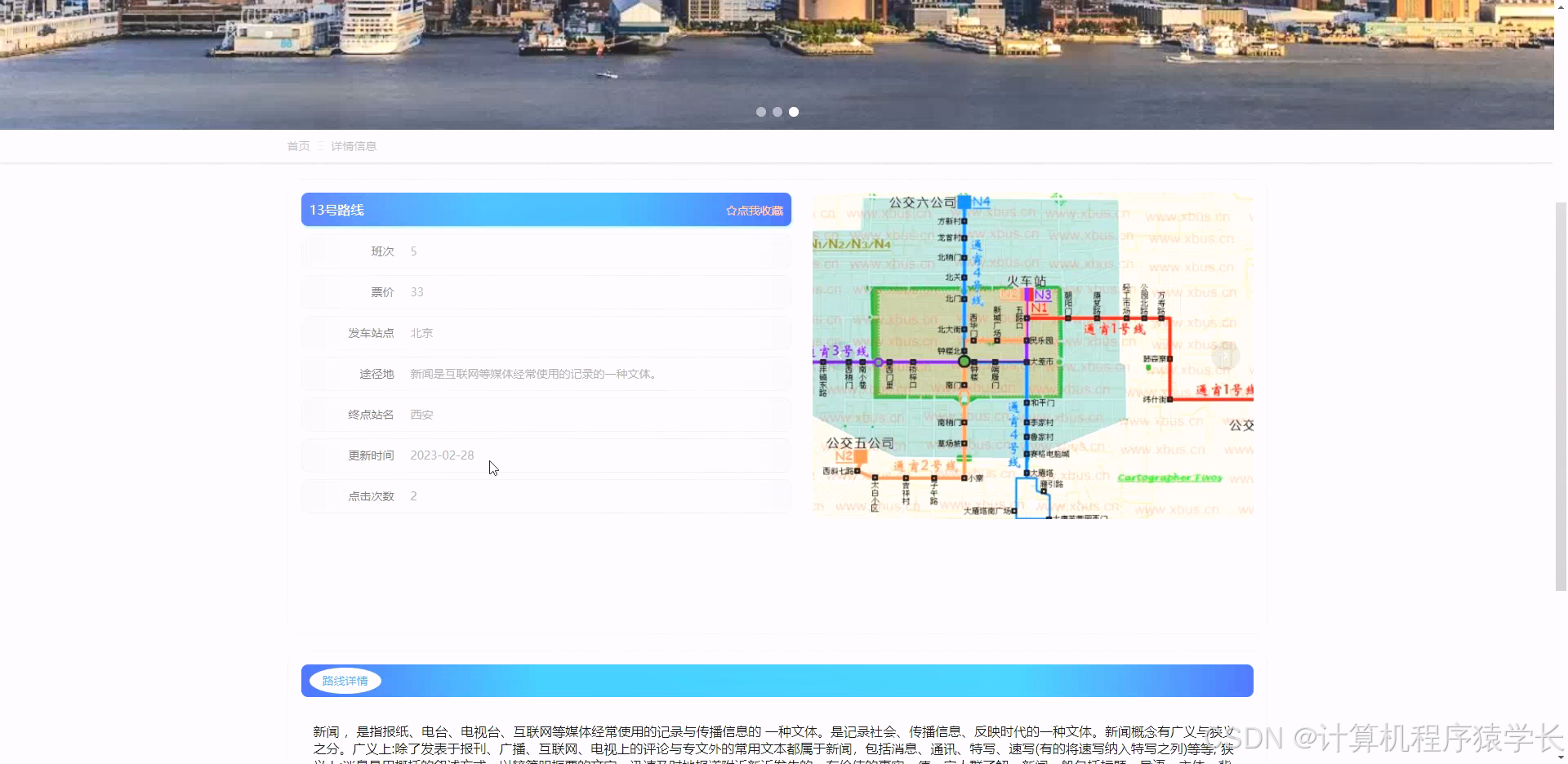The width and height of the screenshot is (1568, 764).
Task: Click the bus route map thumbnail
Action: (x=1031, y=355)
